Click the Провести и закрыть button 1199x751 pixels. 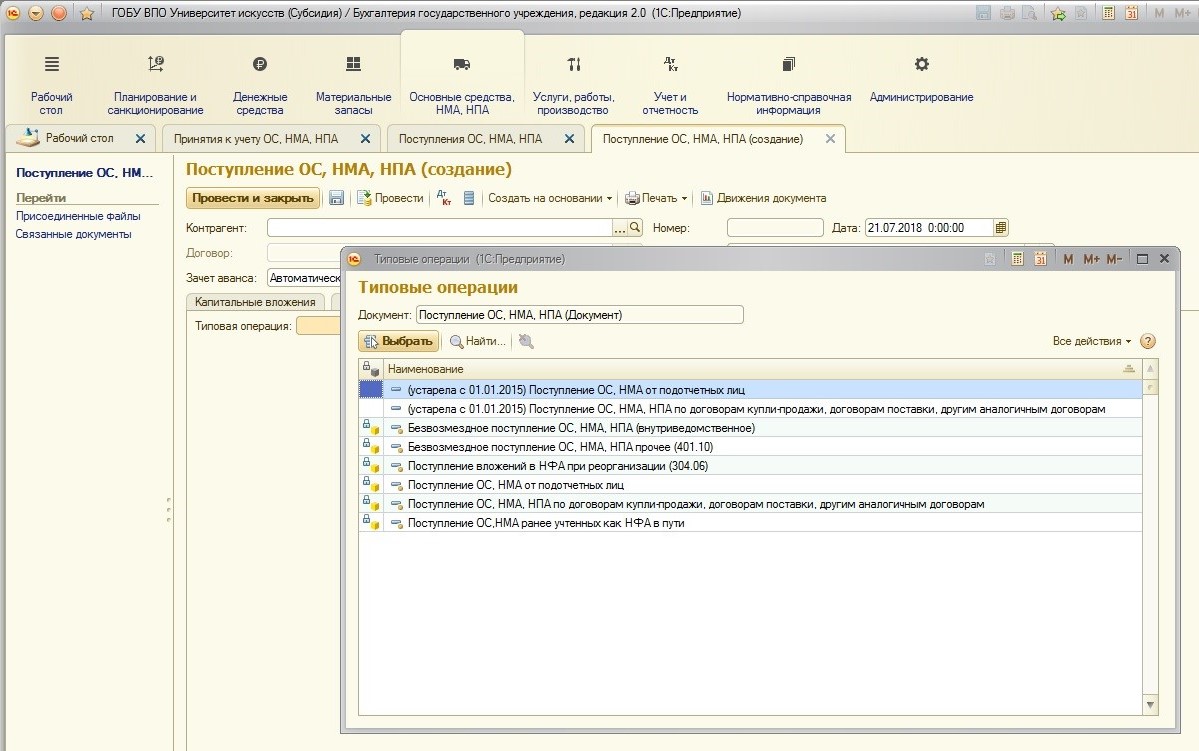click(x=253, y=198)
